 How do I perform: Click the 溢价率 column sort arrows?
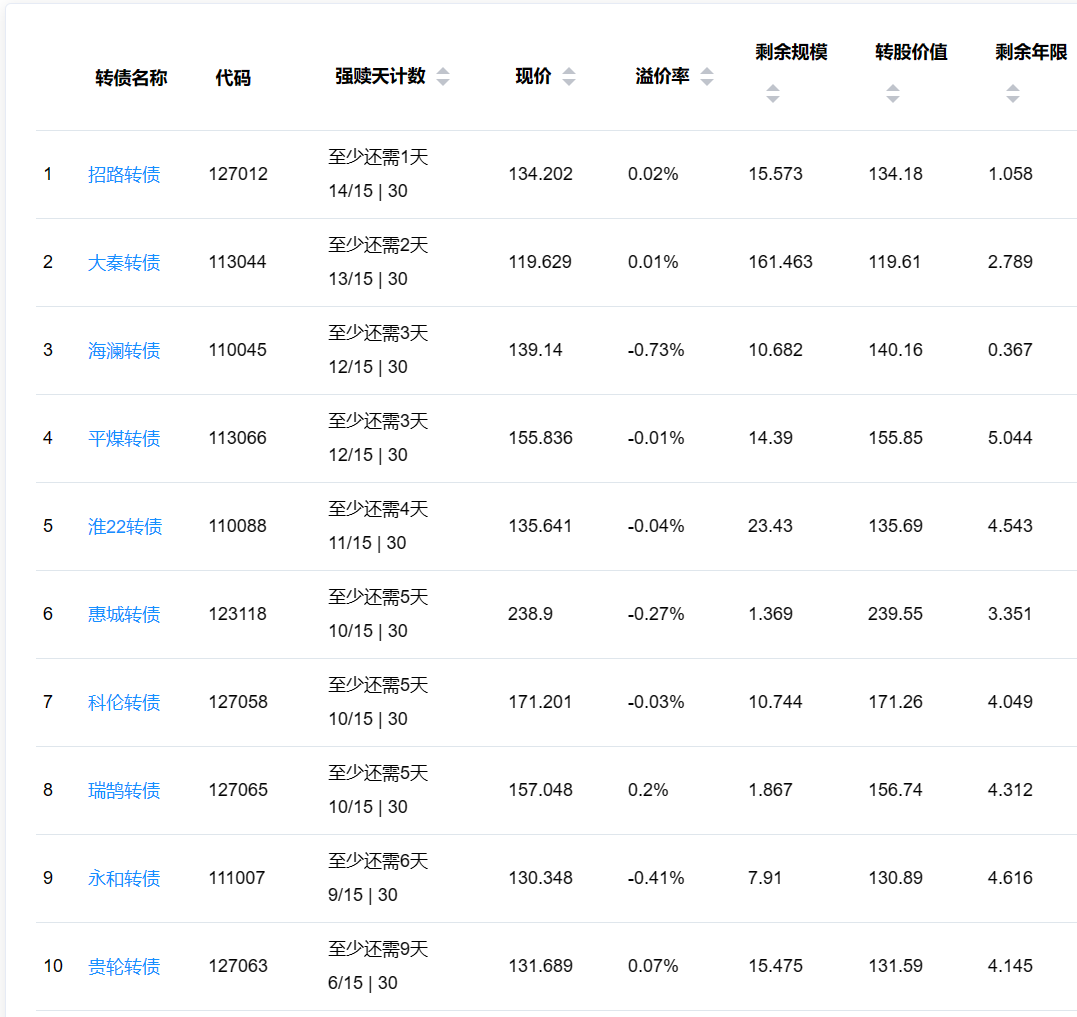pyautogui.click(x=707, y=77)
